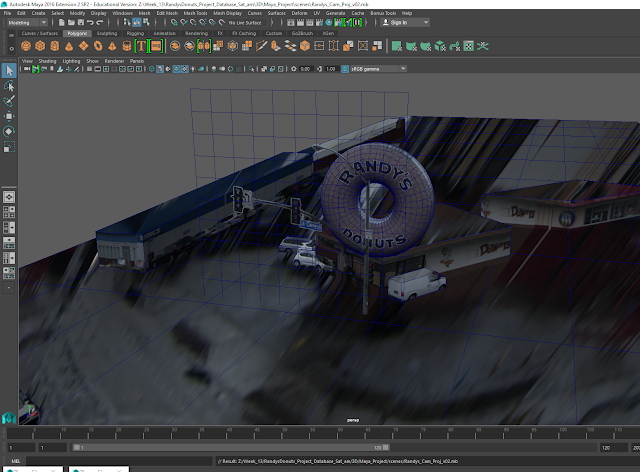Expand the panel layout arrow below layouts

(9, 288)
